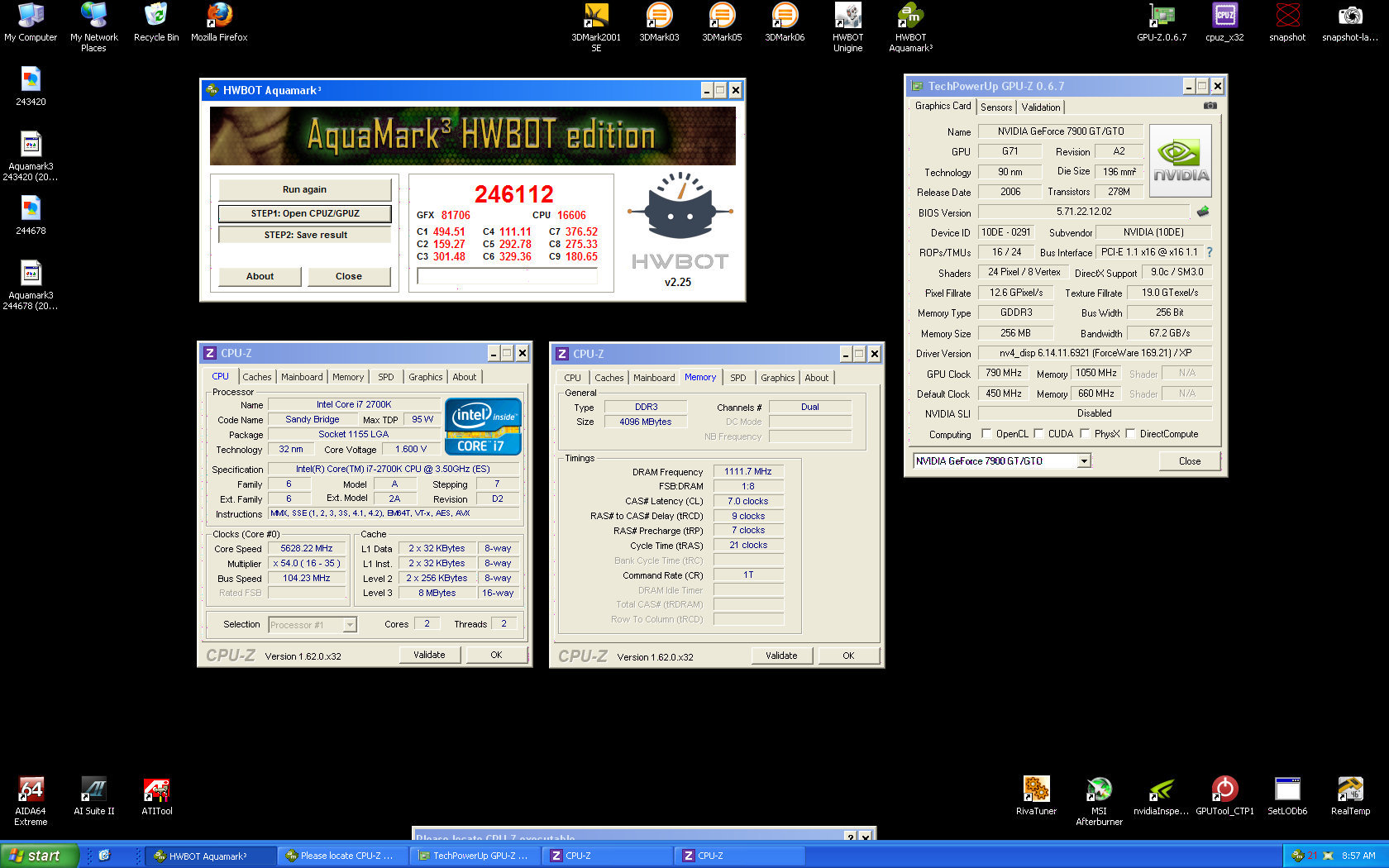Click the system tray clock 8:57 AM

pyautogui.click(x=1358, y=856)
